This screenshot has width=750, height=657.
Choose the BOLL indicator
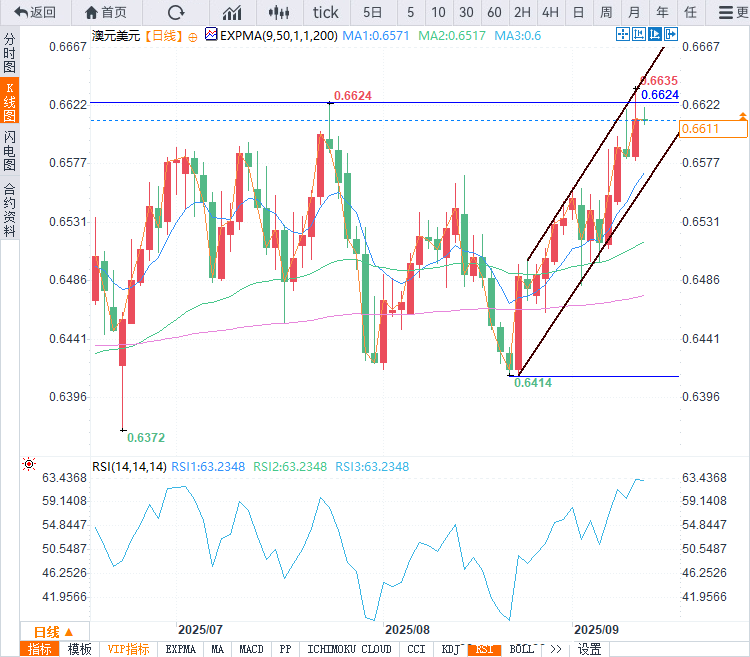[x=521, y=649]
